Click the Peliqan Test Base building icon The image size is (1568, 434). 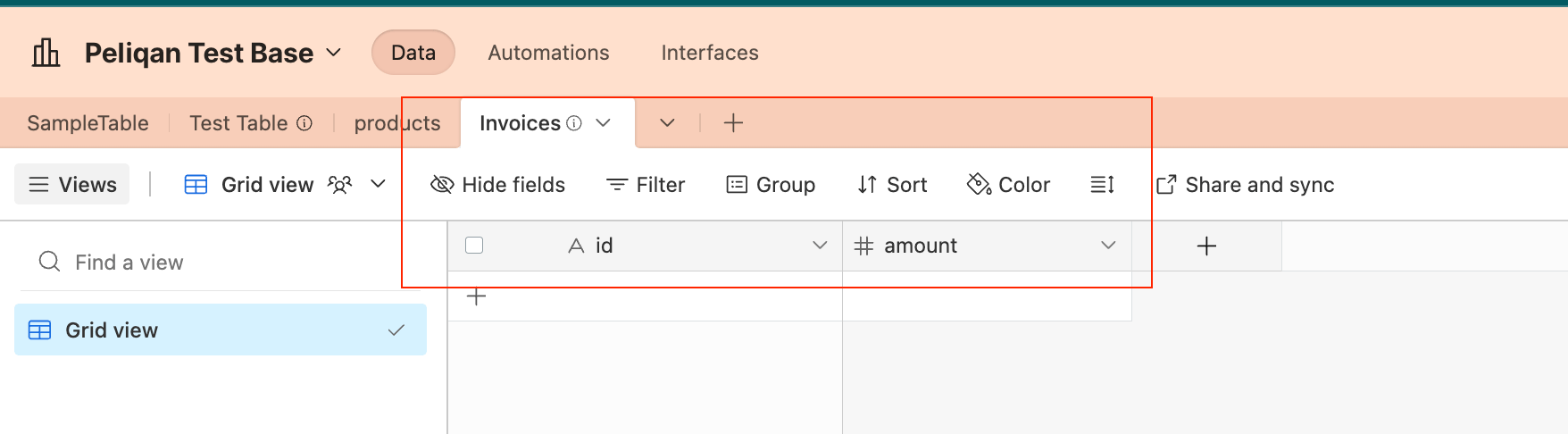tap(46, 53)
